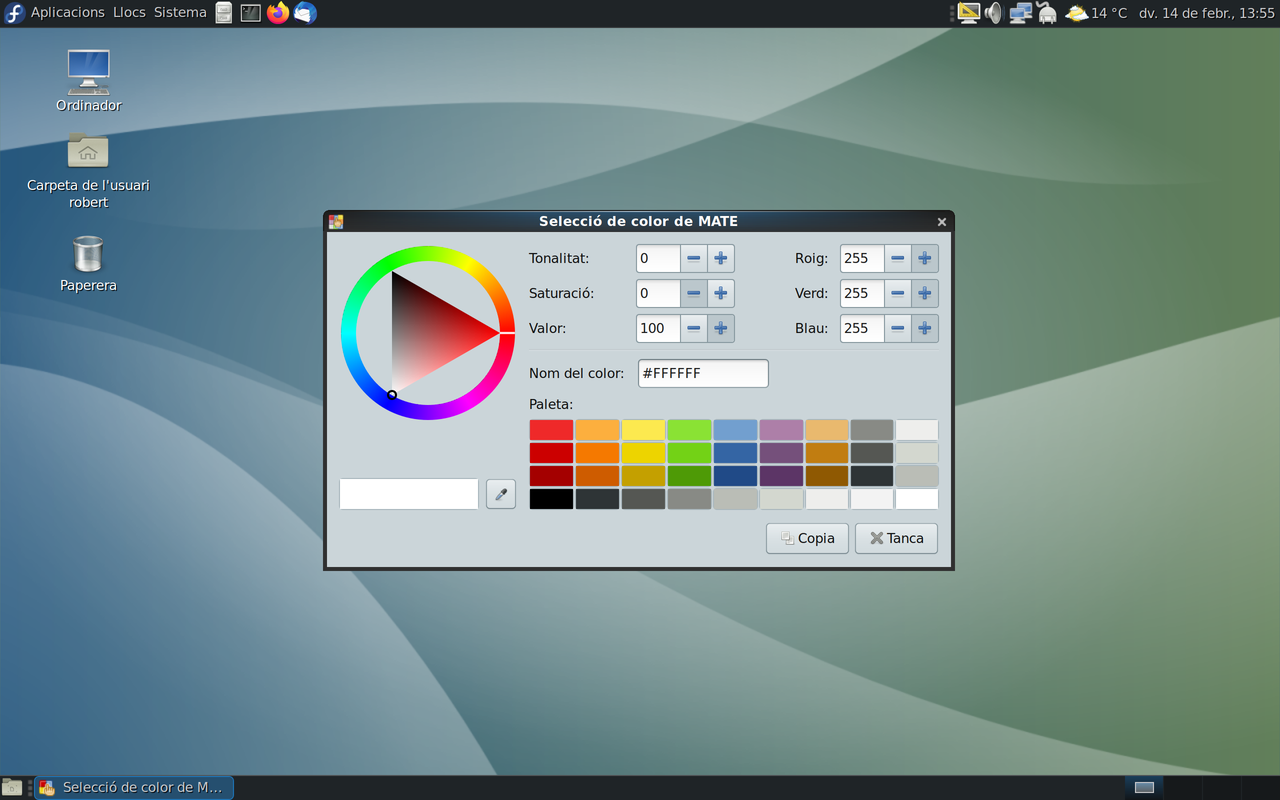
Task: Click the volume speaker tray icon
Action: pos(993,13)
